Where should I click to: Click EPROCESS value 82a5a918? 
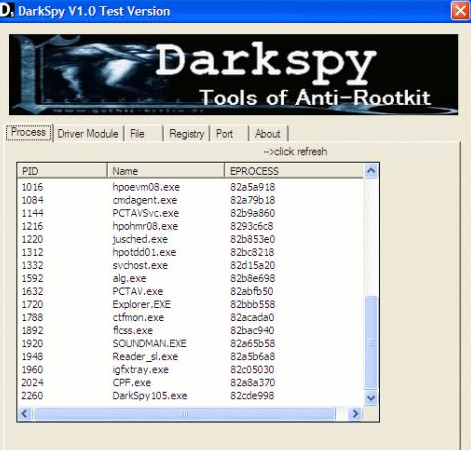pos(253,187)
